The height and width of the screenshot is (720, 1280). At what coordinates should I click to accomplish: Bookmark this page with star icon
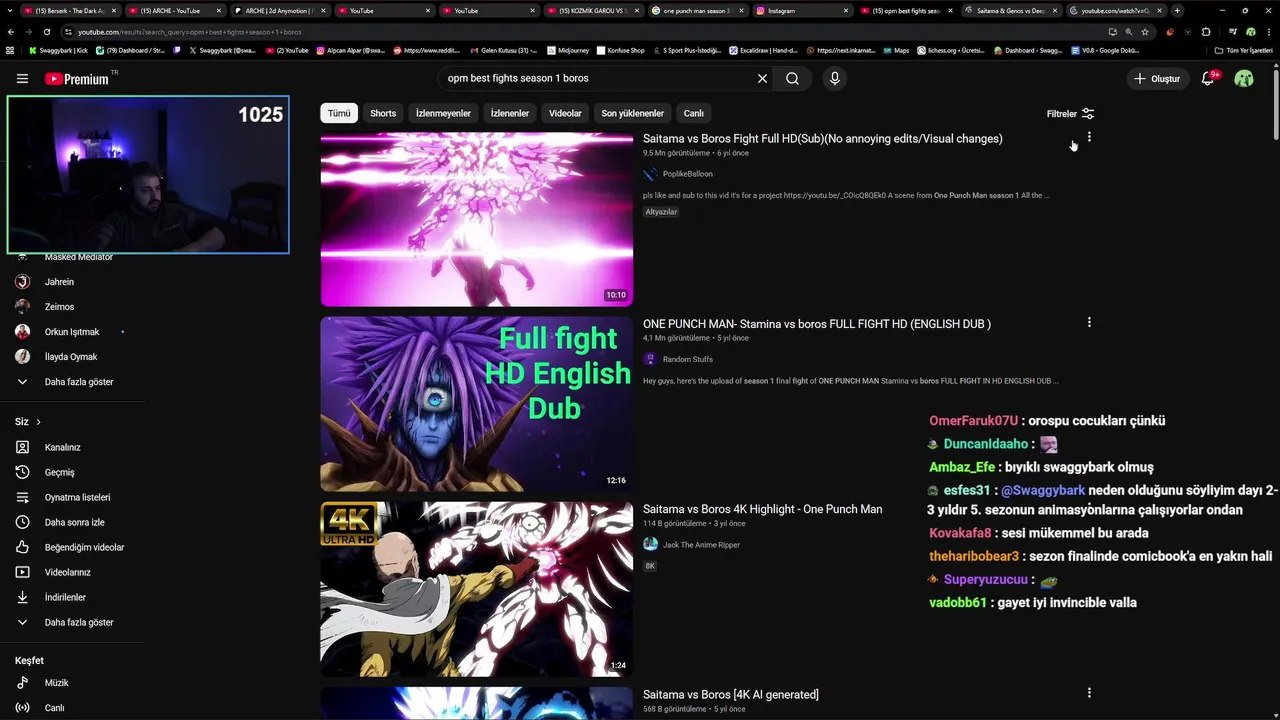[1145, 32]
